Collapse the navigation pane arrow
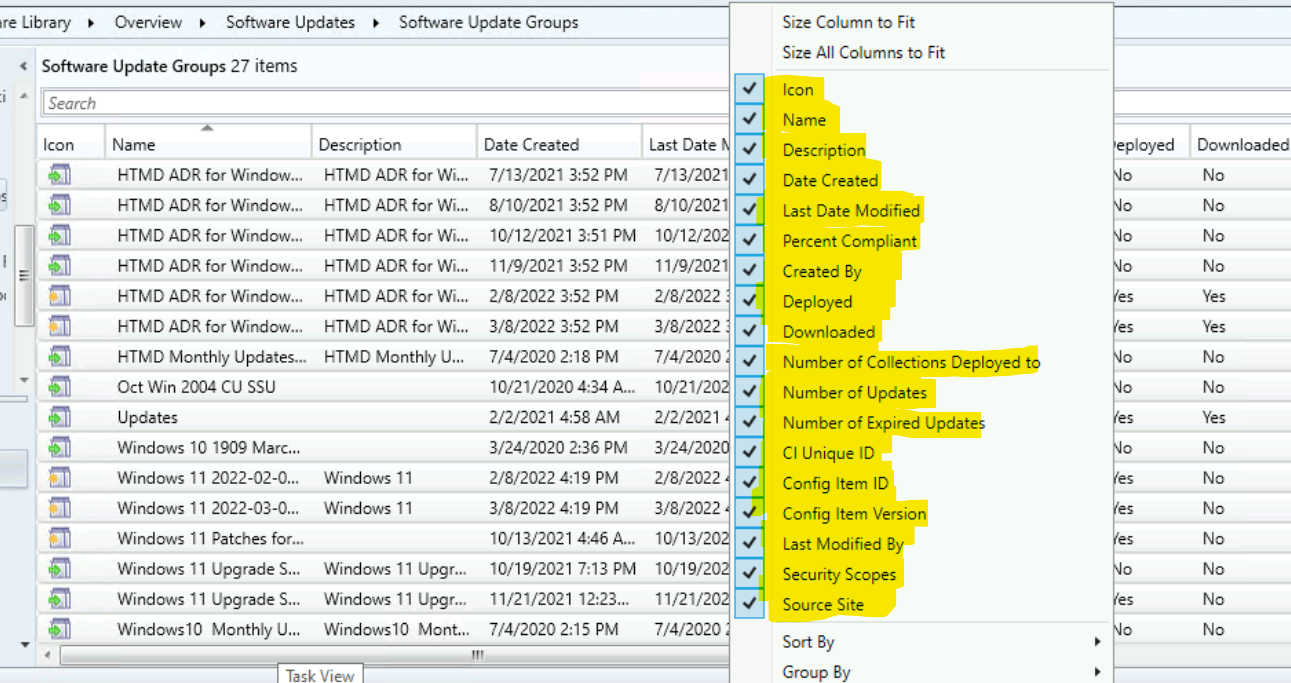 click(24, 66)
